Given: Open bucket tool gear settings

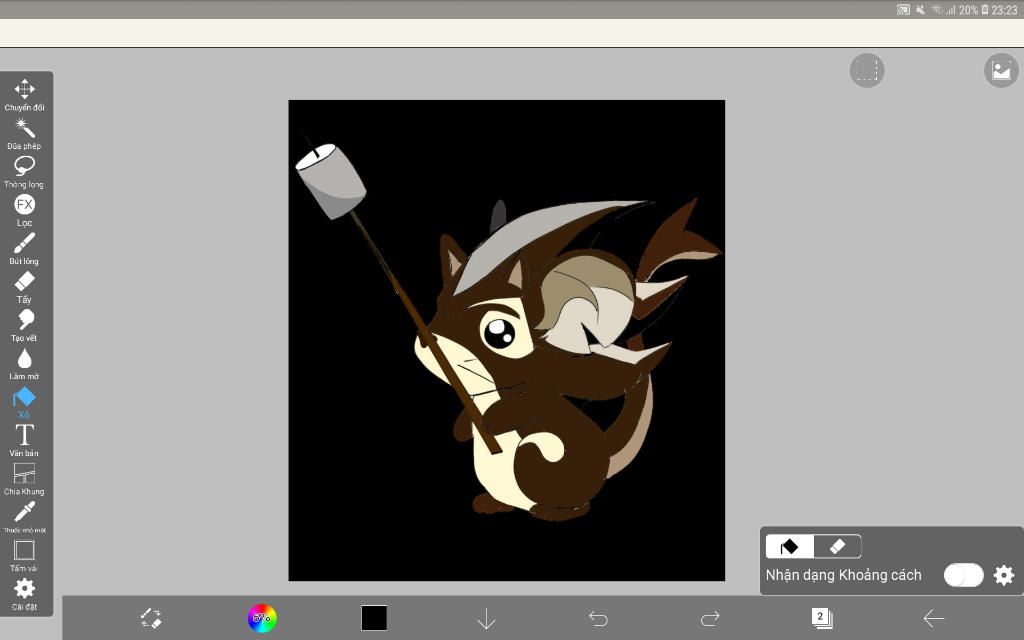Looking at the screenshot, I should 1004,575.
